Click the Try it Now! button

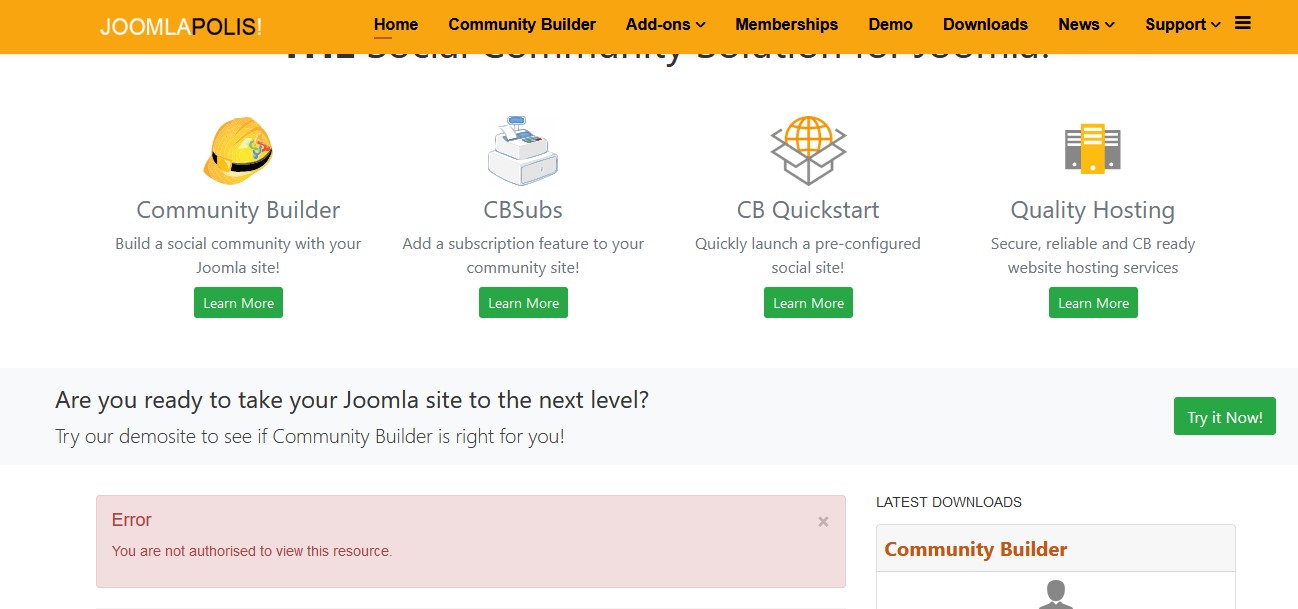[x=1225, y=417]
